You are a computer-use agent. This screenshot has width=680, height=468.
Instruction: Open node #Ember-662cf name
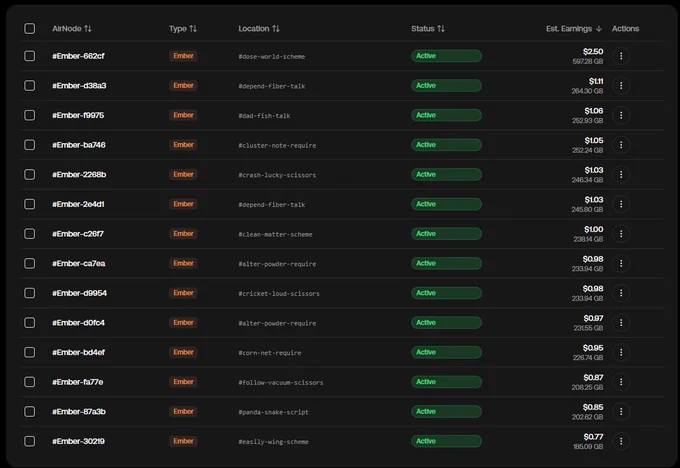[78, 56]
